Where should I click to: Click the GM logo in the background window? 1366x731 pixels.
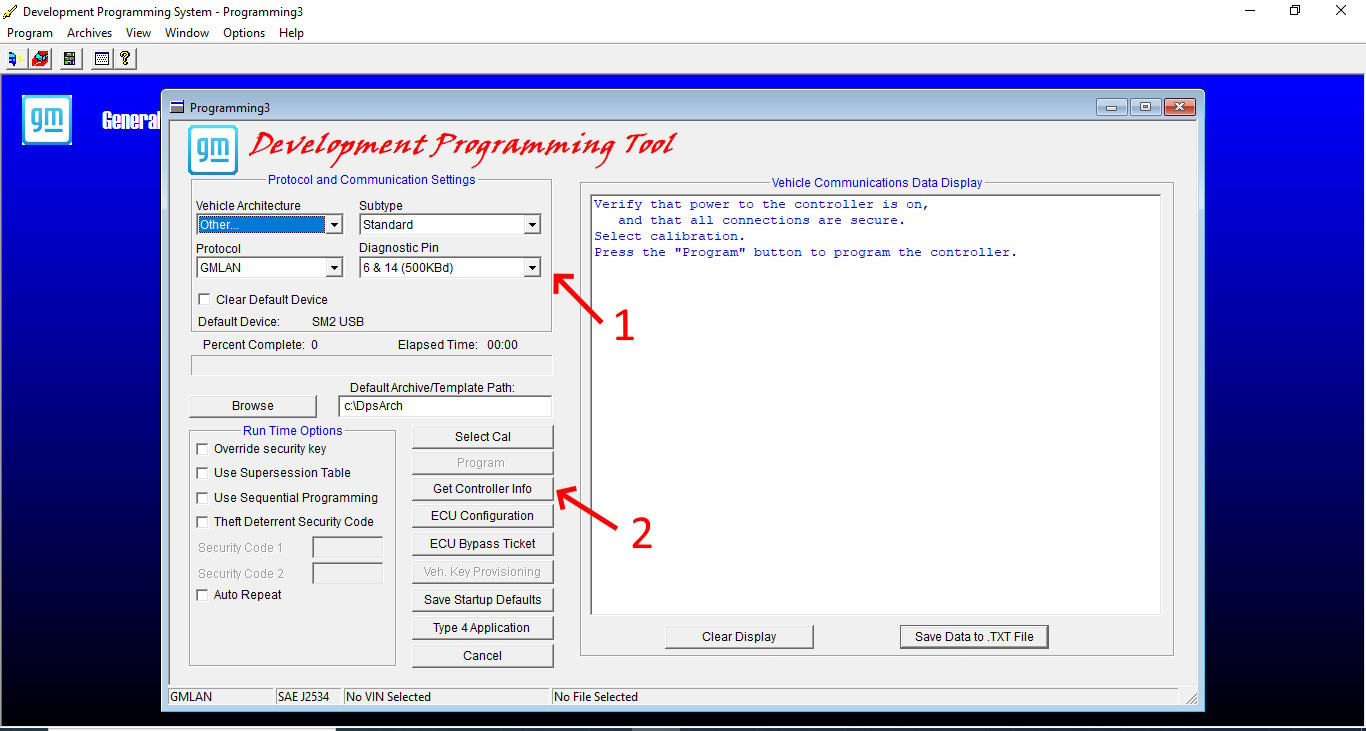tap(47, 120)
